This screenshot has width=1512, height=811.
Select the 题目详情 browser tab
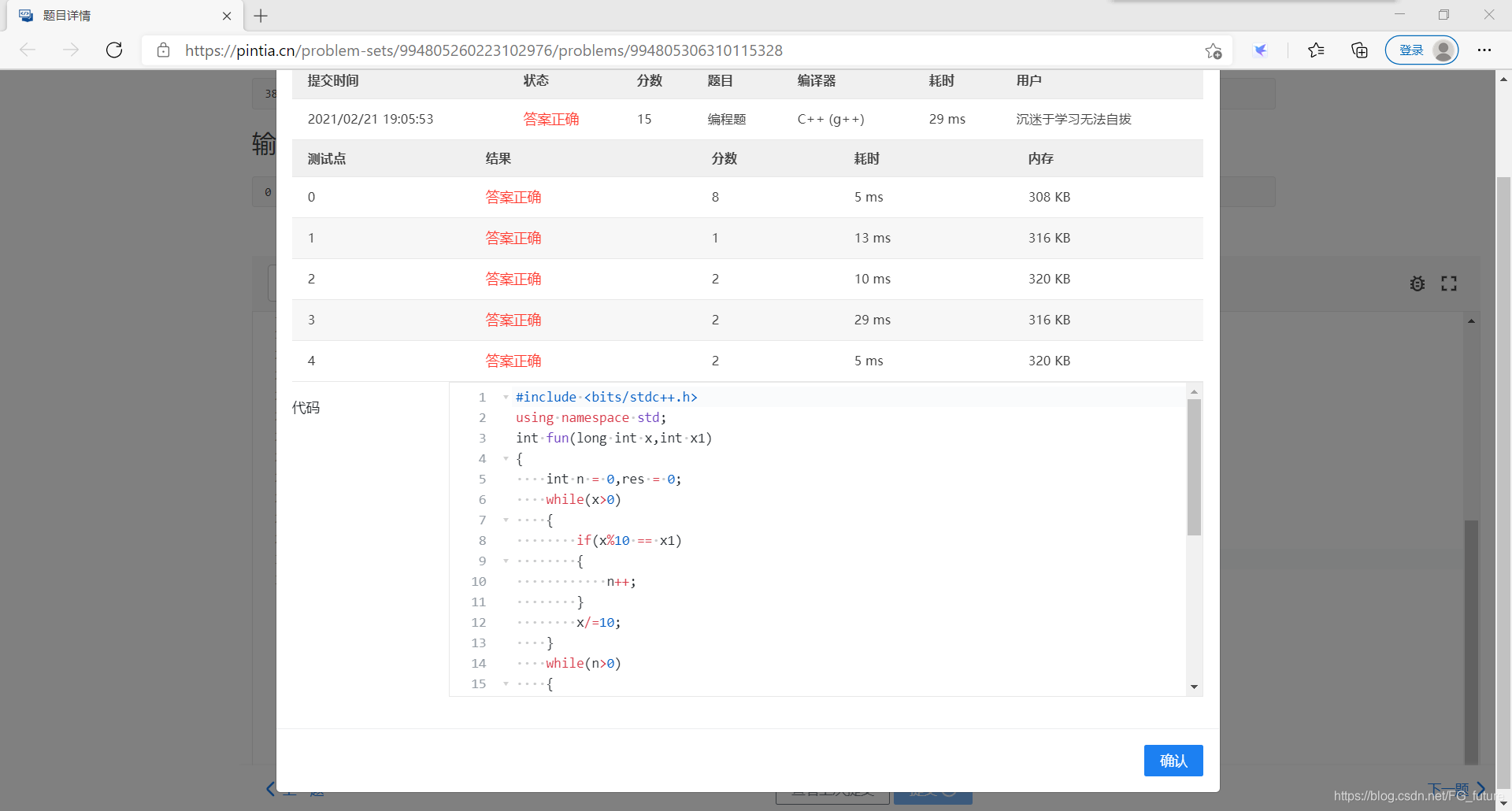click(x=126, y=16)
